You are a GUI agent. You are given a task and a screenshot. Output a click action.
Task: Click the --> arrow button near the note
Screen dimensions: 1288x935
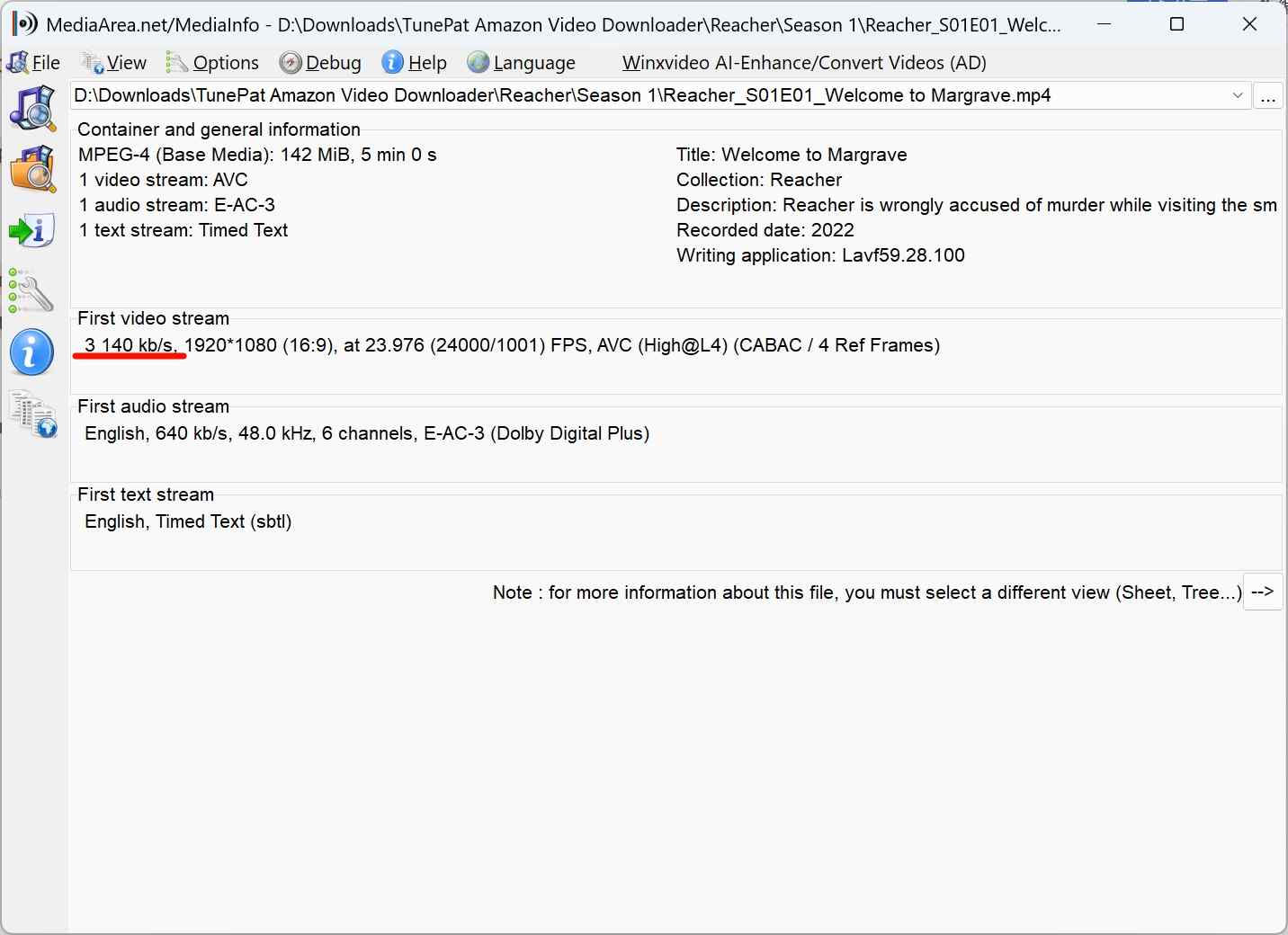click(x=1263, y=592)
